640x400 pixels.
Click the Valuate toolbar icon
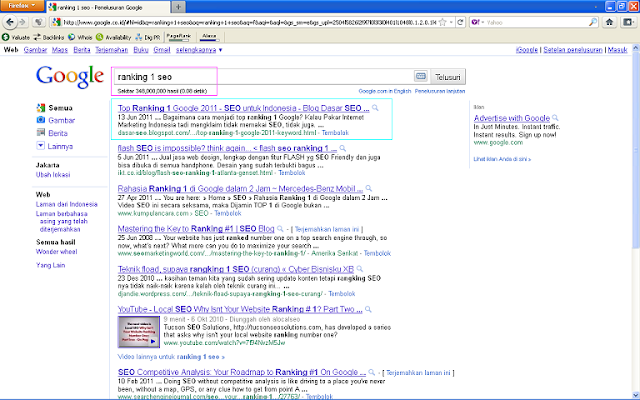click(x=16, y=37)
